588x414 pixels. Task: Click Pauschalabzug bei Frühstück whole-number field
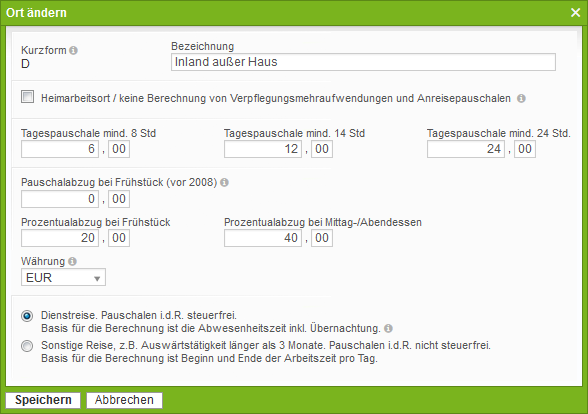[x=60, y=199]
